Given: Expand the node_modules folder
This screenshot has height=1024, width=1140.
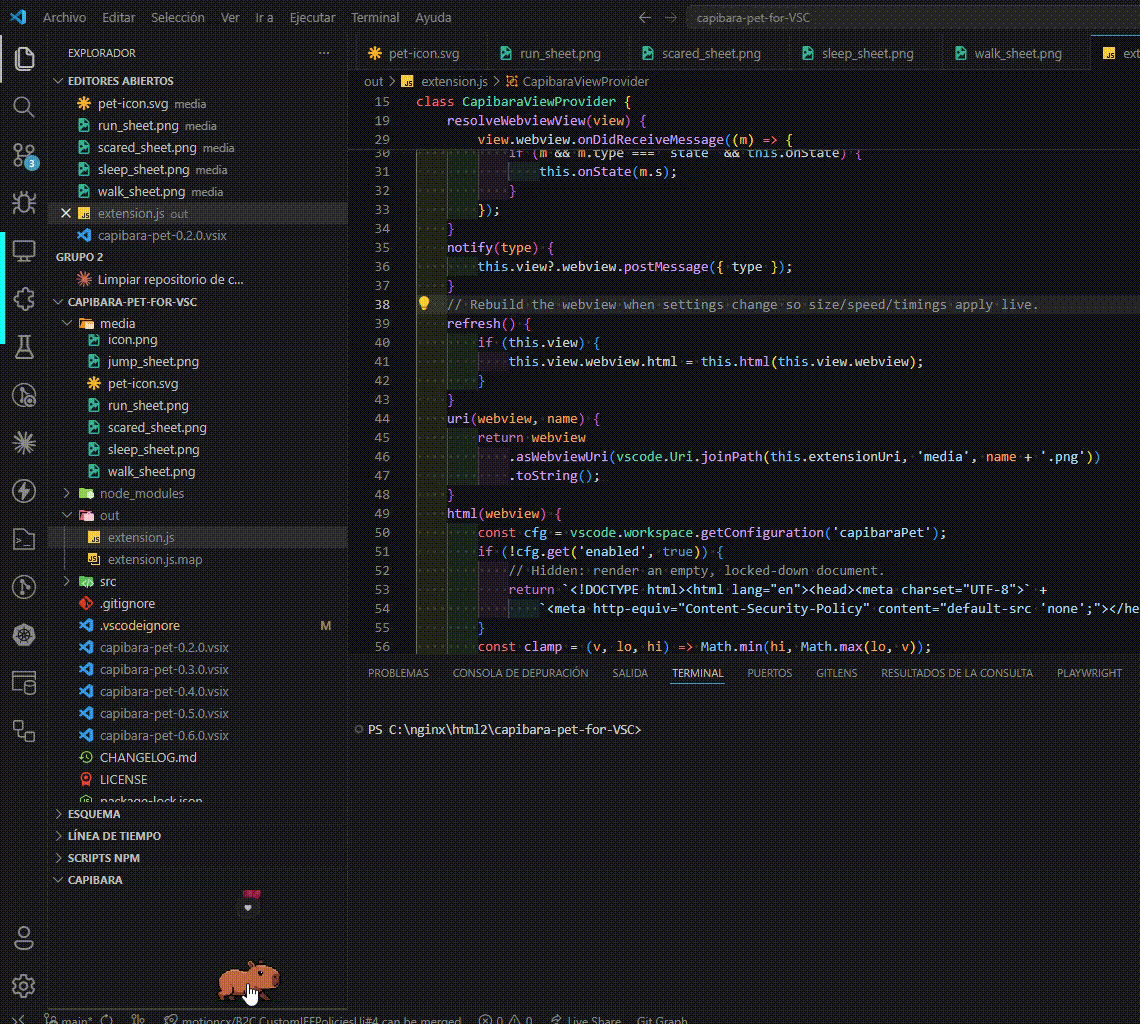Looking at the screenshot, I should point(67,493).
